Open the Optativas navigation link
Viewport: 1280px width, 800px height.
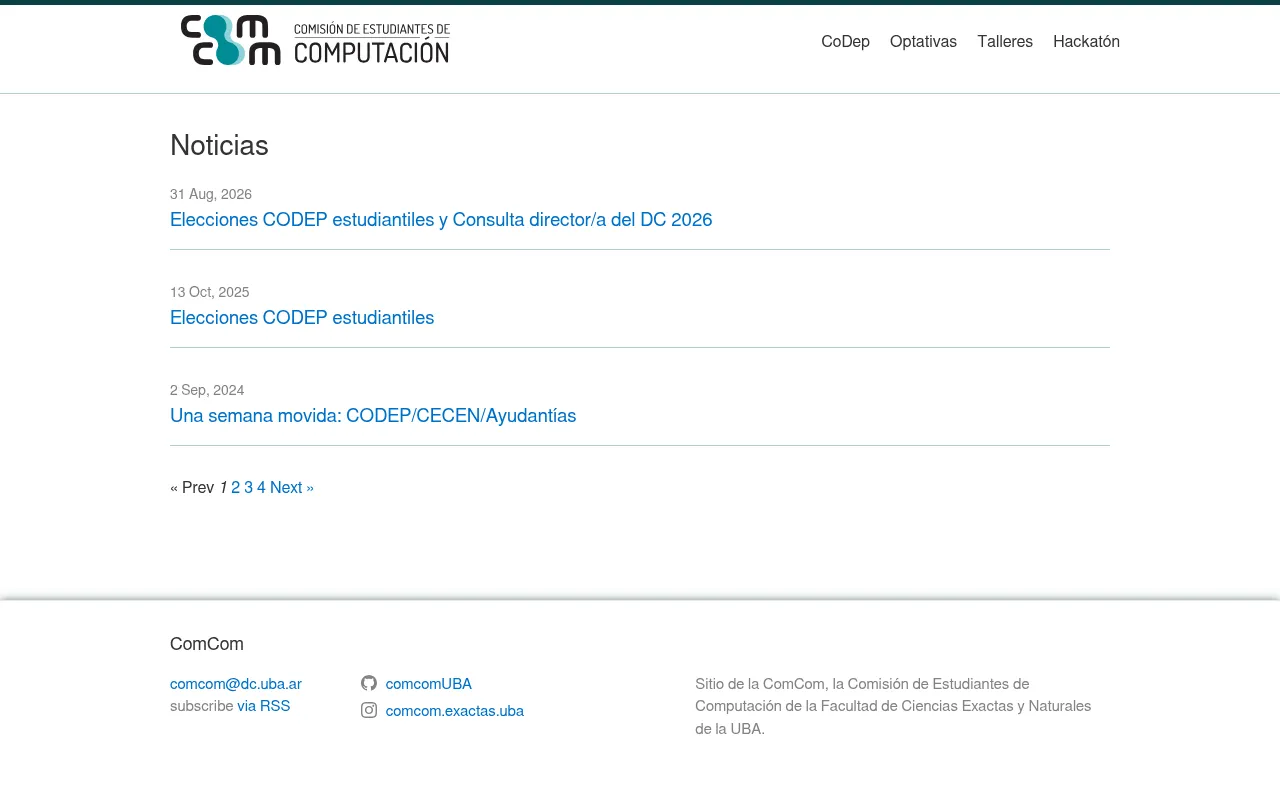[x=923, y=41]
